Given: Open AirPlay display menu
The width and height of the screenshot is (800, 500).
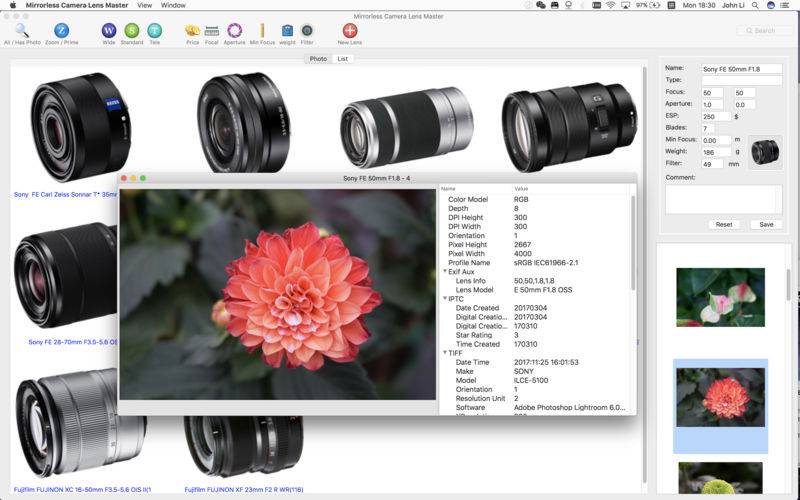Looking at the screenshot, I should point(625,5).
